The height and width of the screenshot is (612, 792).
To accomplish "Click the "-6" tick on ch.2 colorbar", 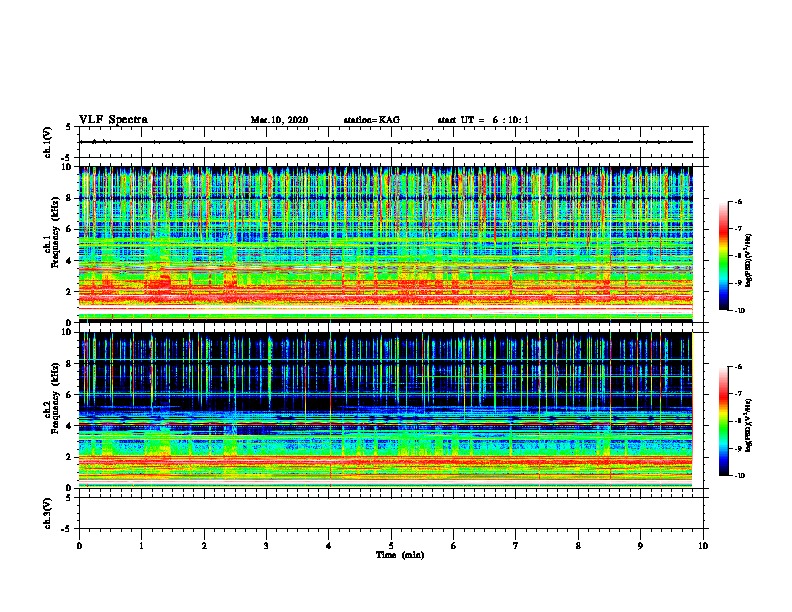I will point(738,367).
